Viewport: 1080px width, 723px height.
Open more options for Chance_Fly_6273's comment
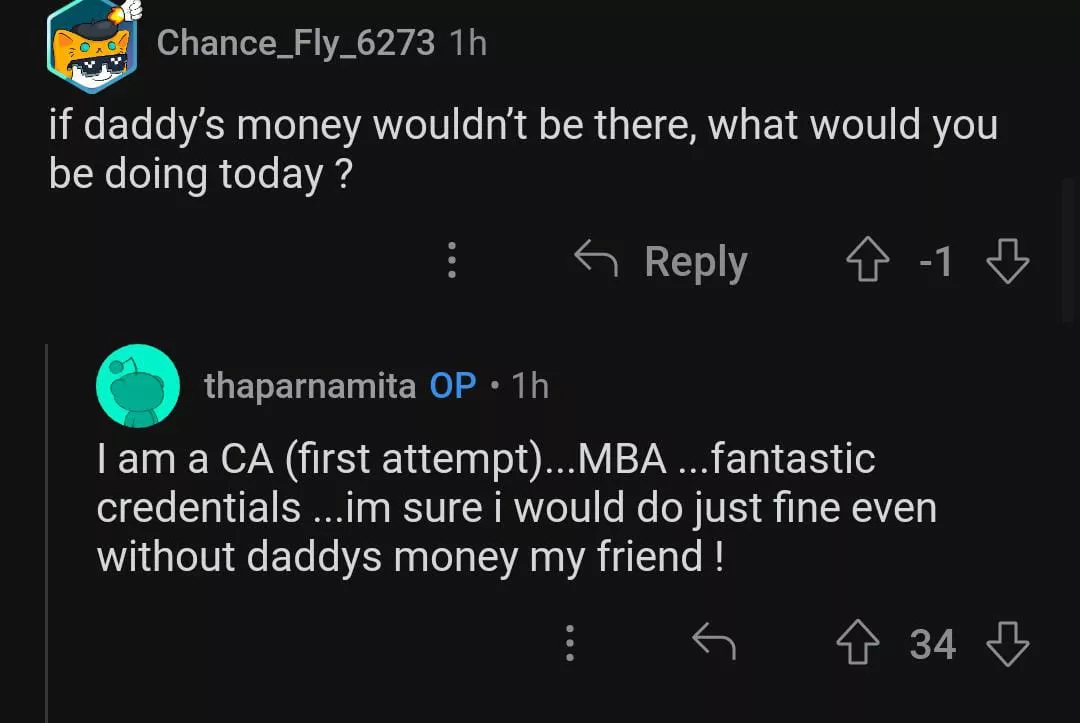[x=452, y=261]
